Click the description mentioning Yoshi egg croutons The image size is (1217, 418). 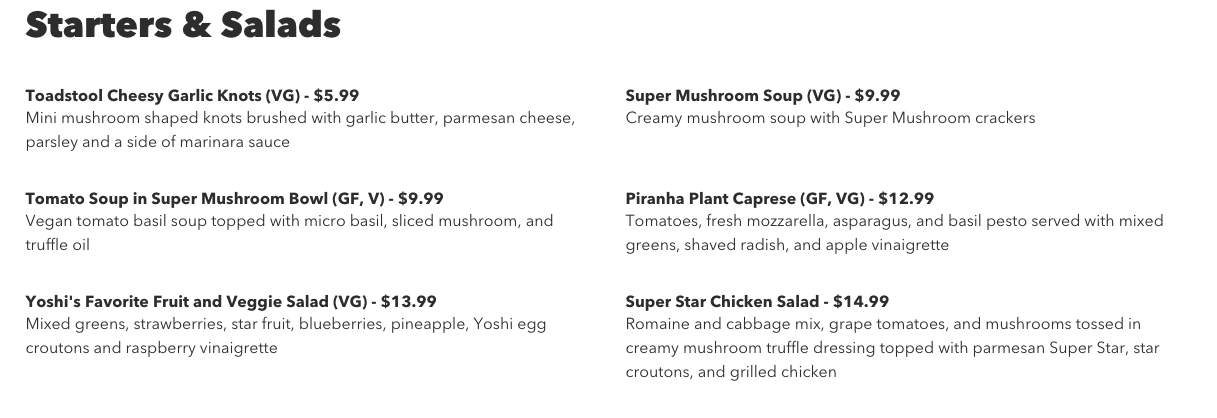pos(286,336)
